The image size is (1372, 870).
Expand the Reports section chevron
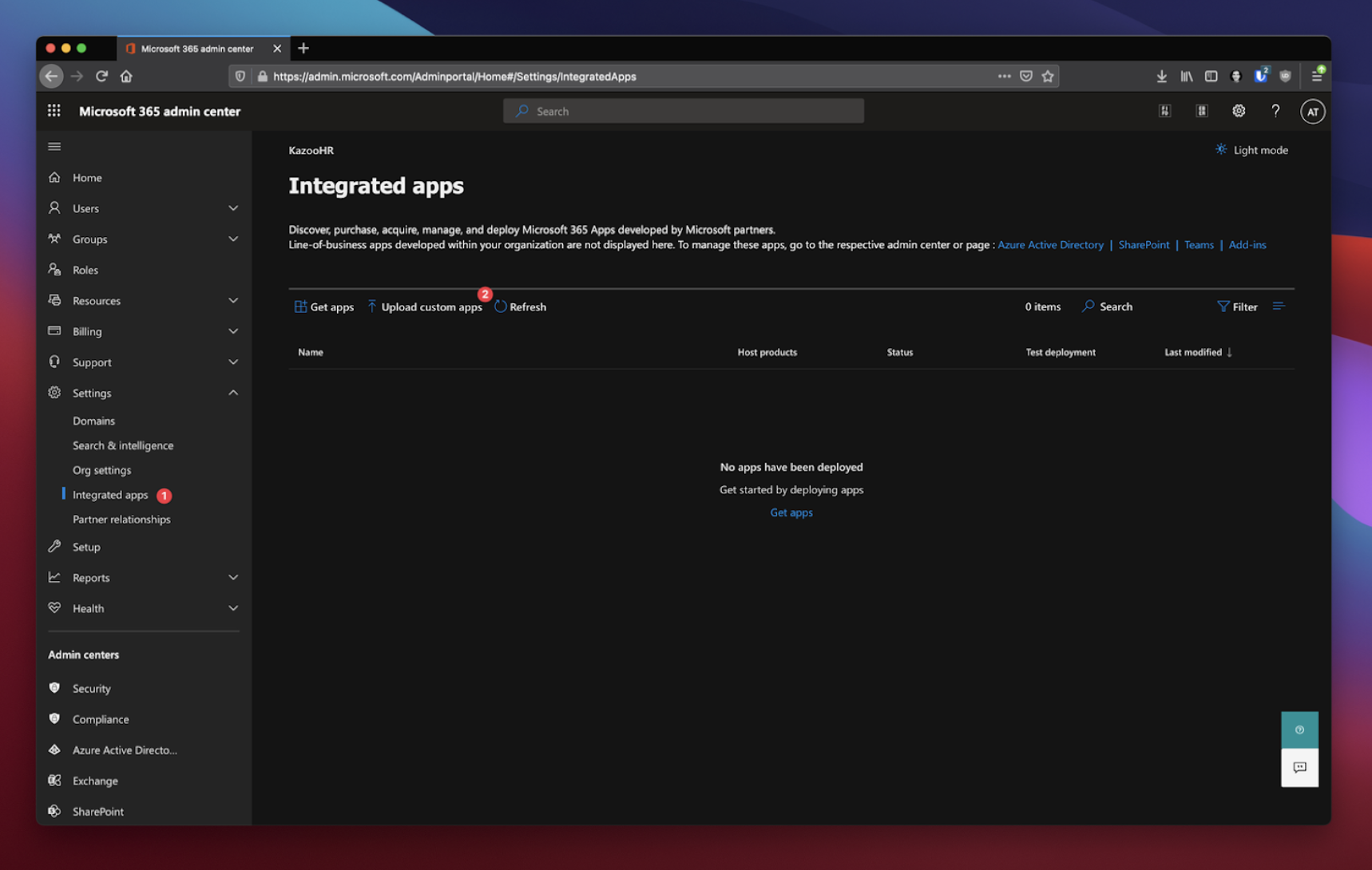[x=233, y=577]
